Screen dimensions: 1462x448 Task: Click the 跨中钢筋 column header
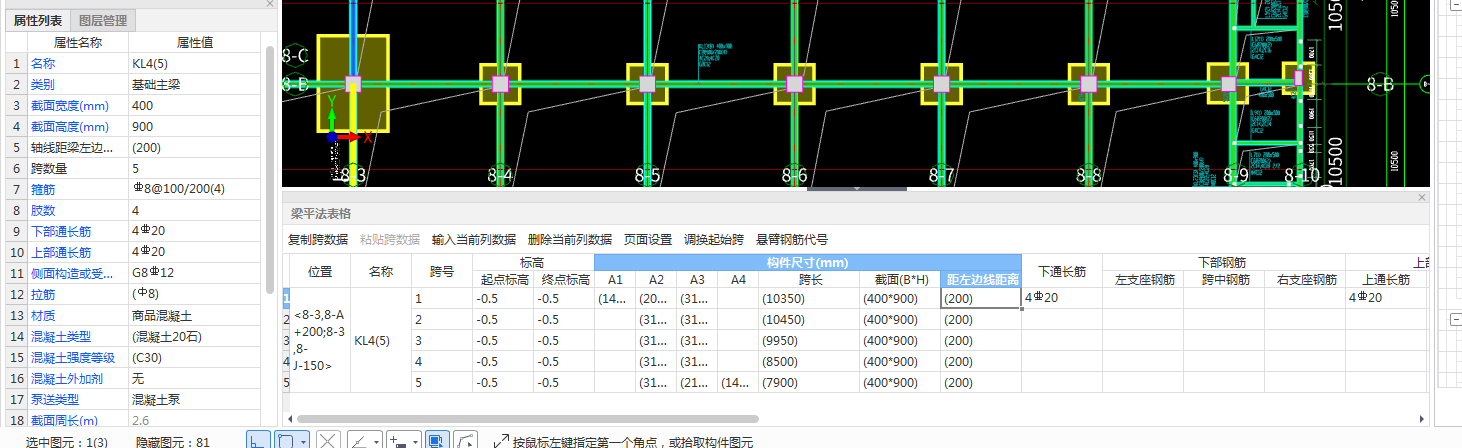(x=1224, y=279)
